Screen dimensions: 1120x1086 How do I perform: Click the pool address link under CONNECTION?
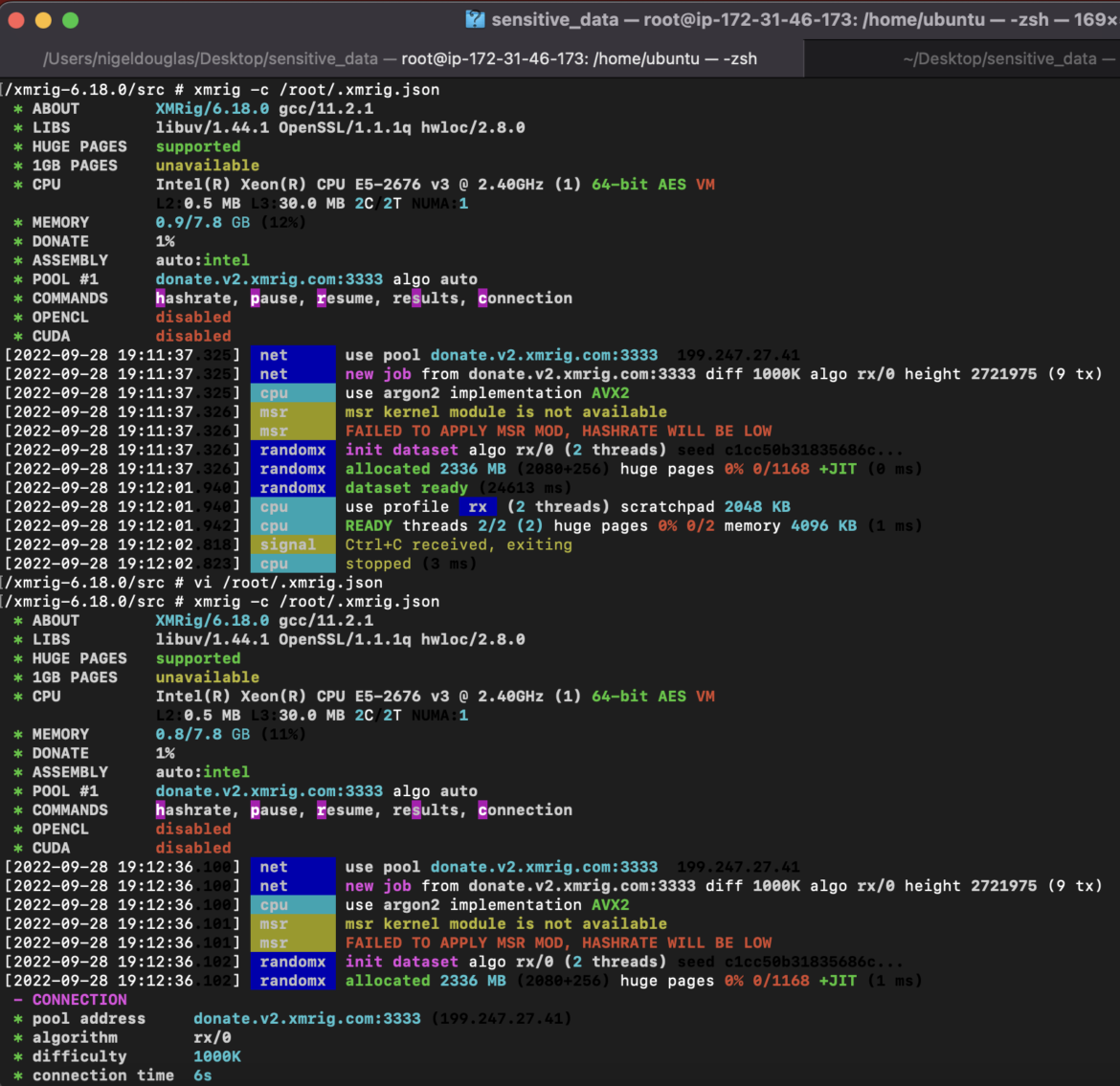(307, 1019)
